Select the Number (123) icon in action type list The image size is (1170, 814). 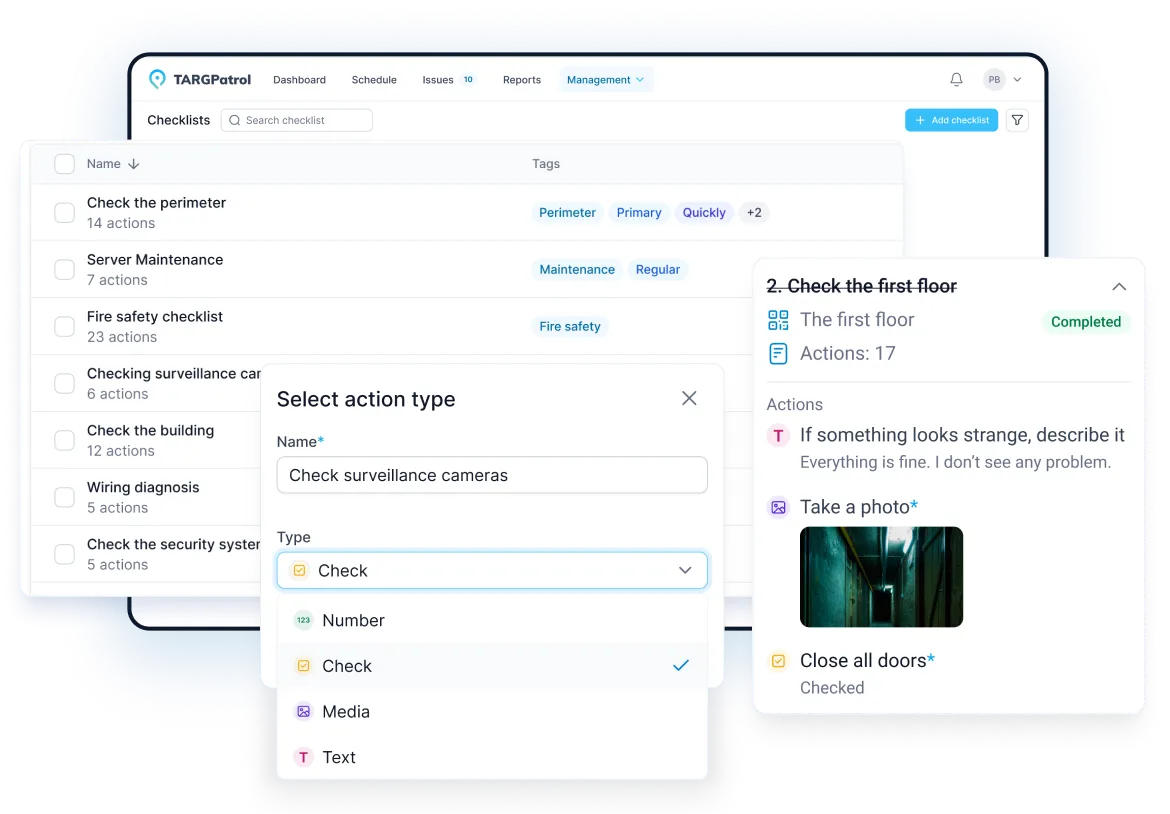coord(303,620)
